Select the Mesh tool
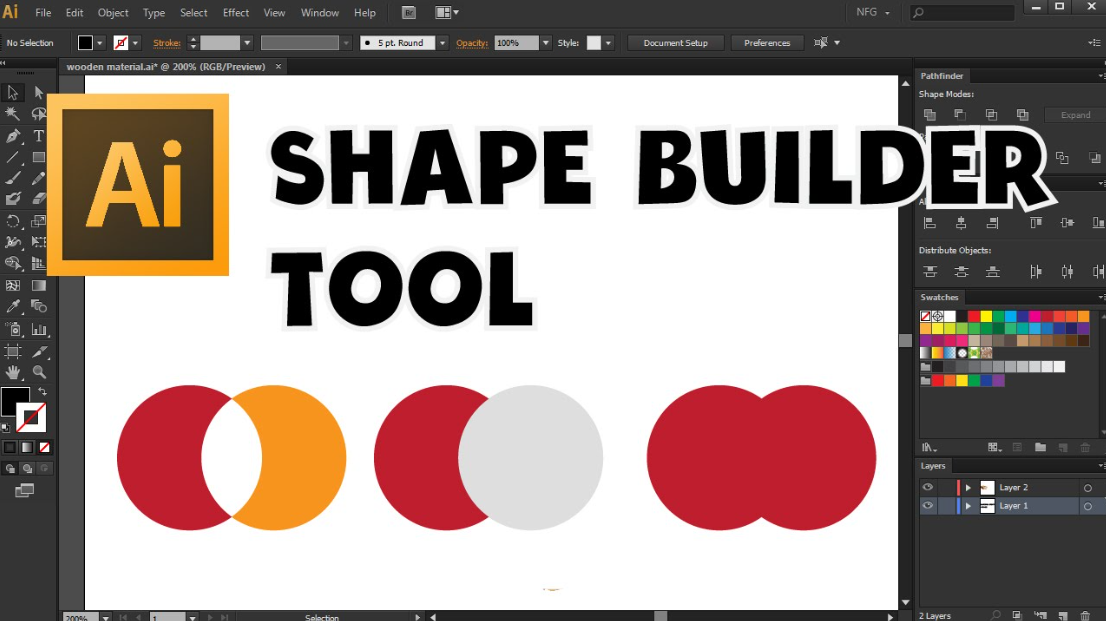1106x621 pixels. click(13, 286)
